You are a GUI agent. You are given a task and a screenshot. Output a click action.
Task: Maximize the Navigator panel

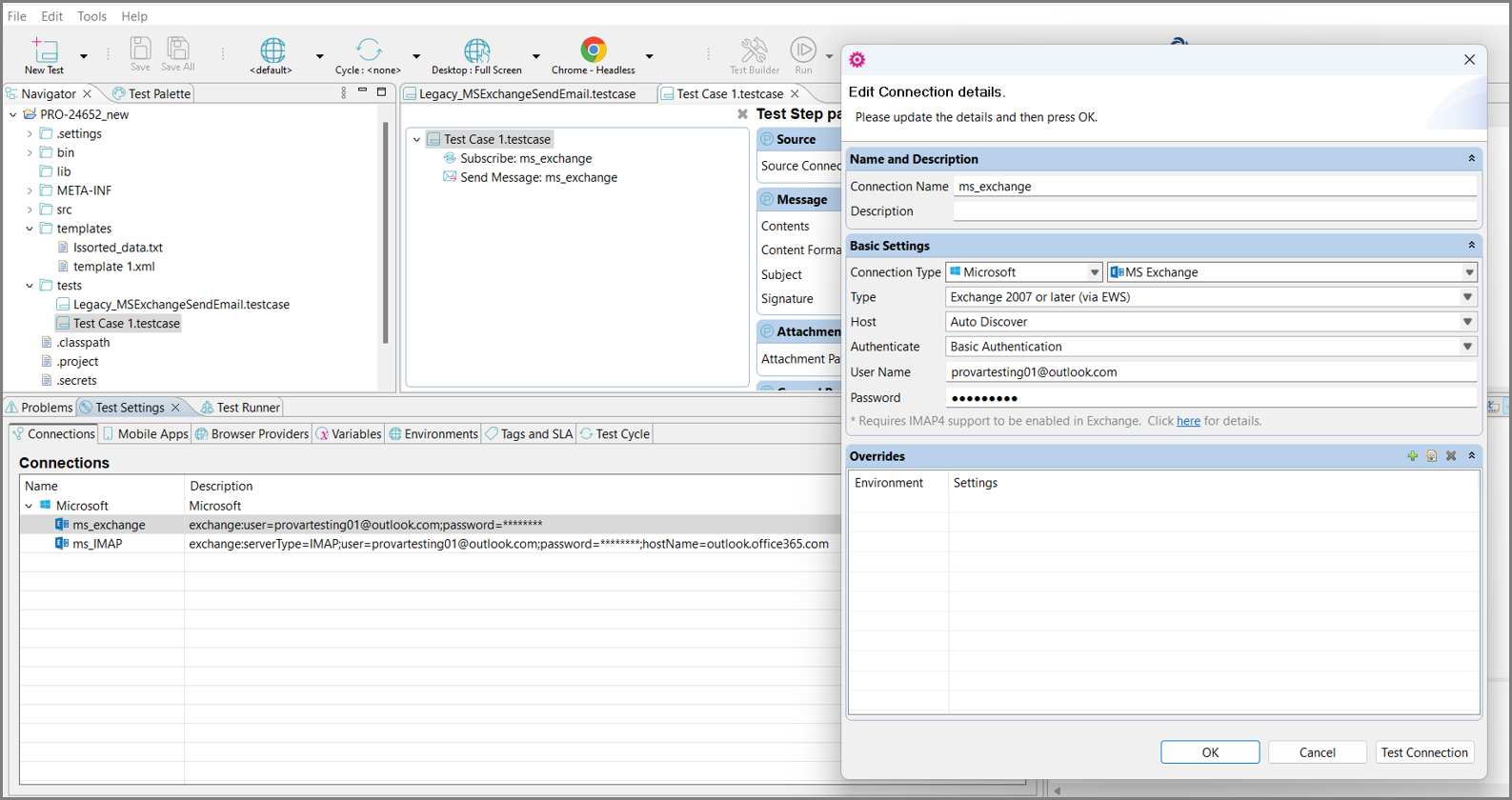coord(381,92)
